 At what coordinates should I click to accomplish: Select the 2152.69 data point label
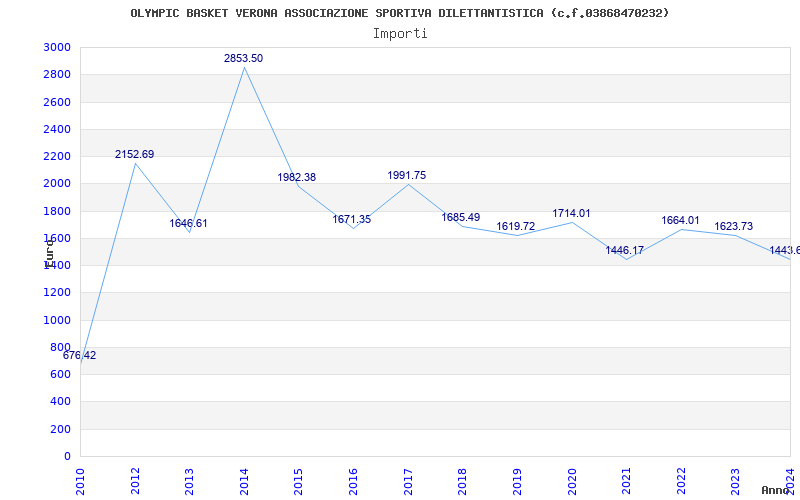click(134, 155)
